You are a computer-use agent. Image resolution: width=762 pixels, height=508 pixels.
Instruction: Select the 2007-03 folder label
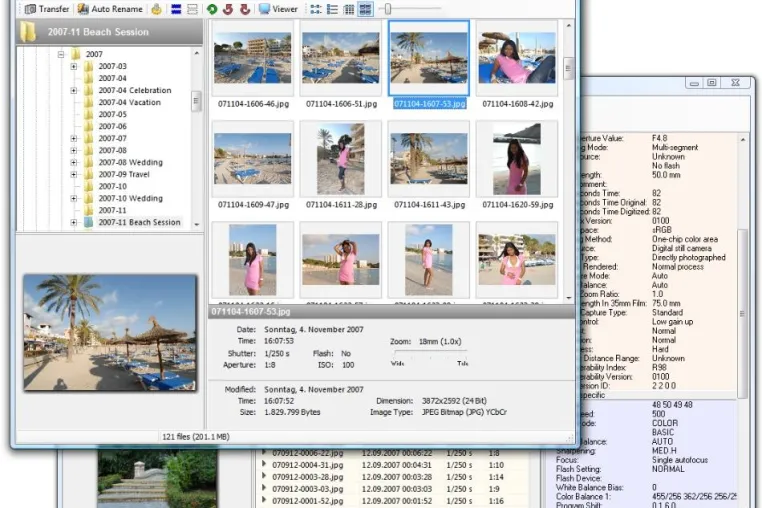coord(112,66)
